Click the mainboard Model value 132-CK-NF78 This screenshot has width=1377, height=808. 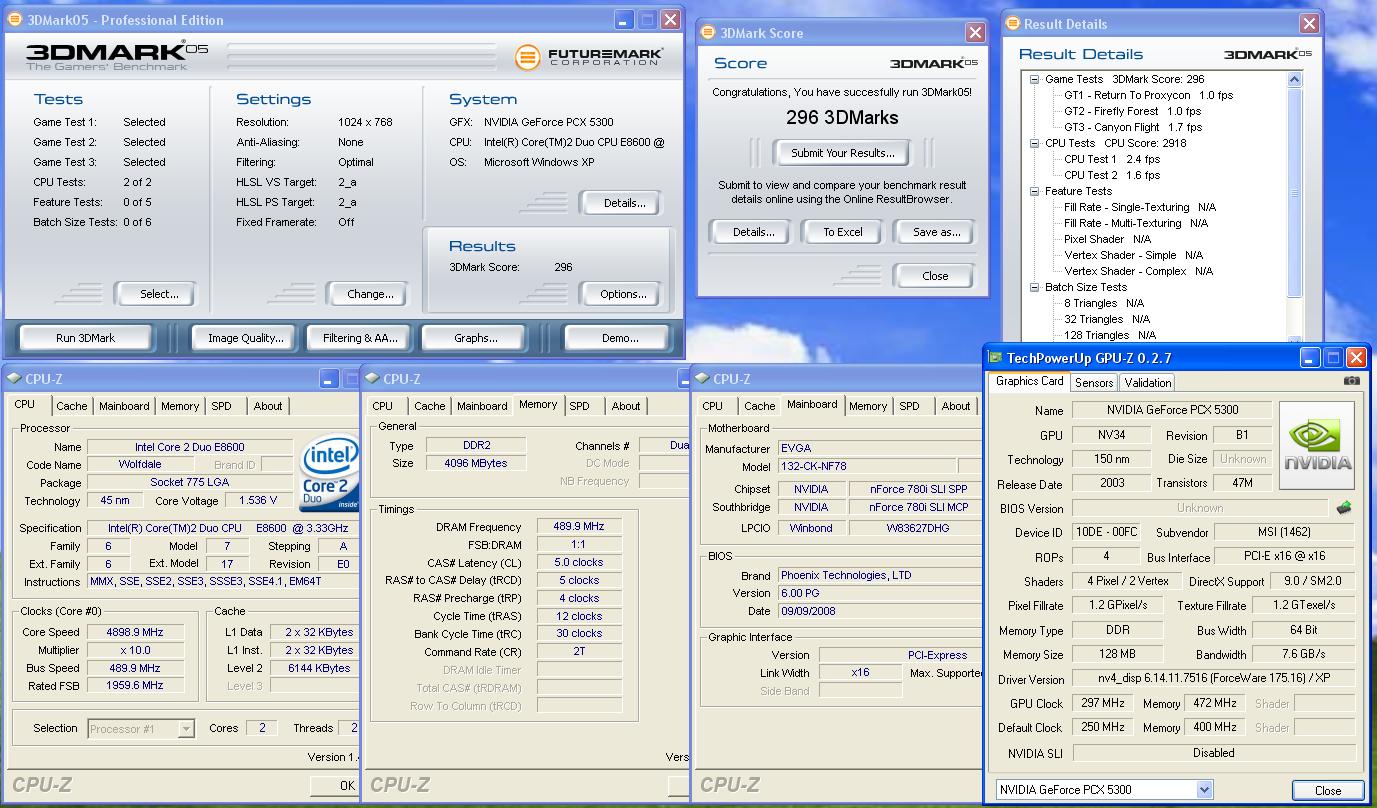point(866,467)
